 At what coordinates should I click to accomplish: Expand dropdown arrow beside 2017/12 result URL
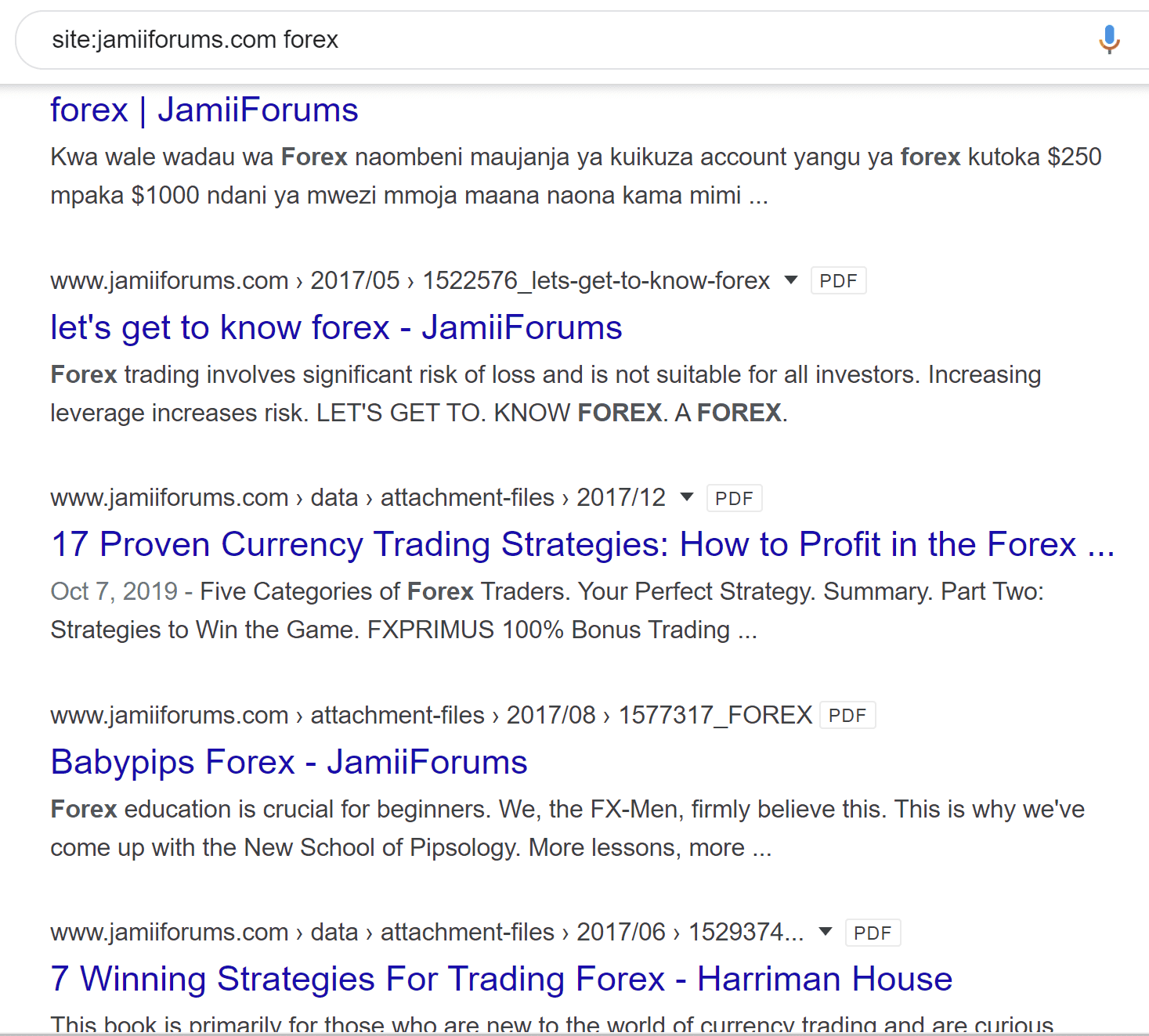(687, 496)
